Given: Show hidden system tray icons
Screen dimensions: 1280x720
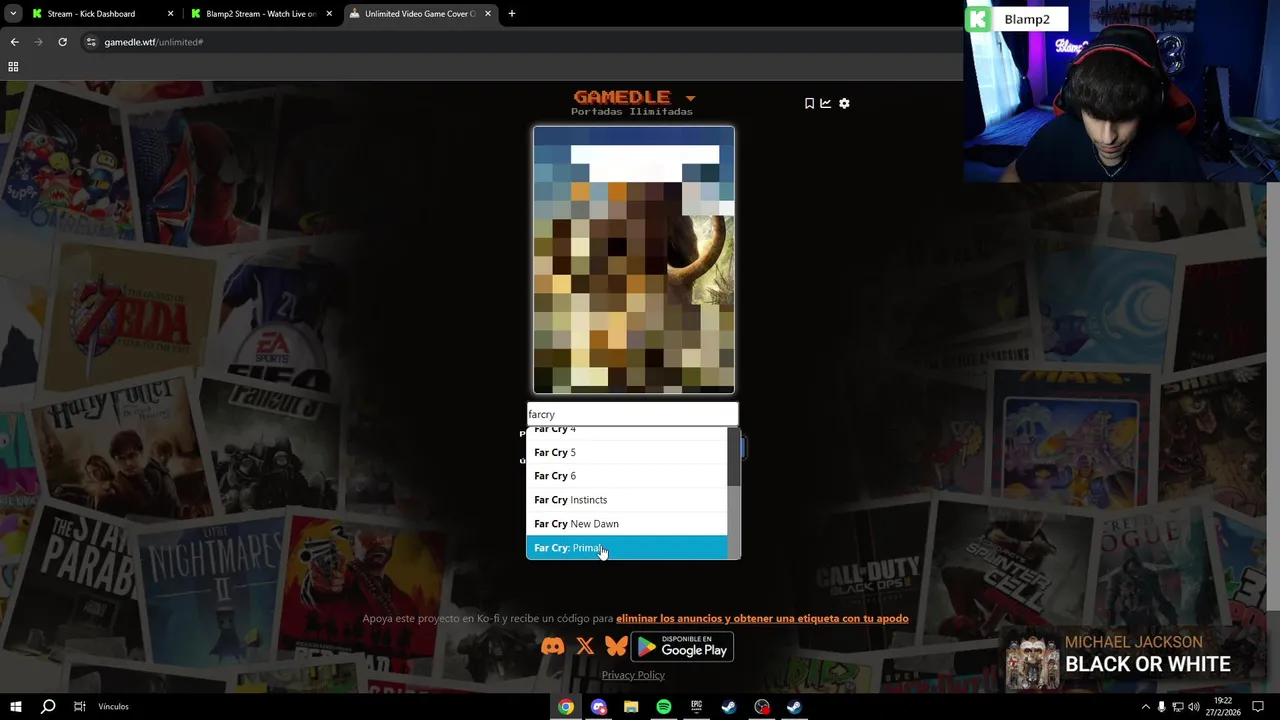Looking at the screenshot, I should 1146,707.
